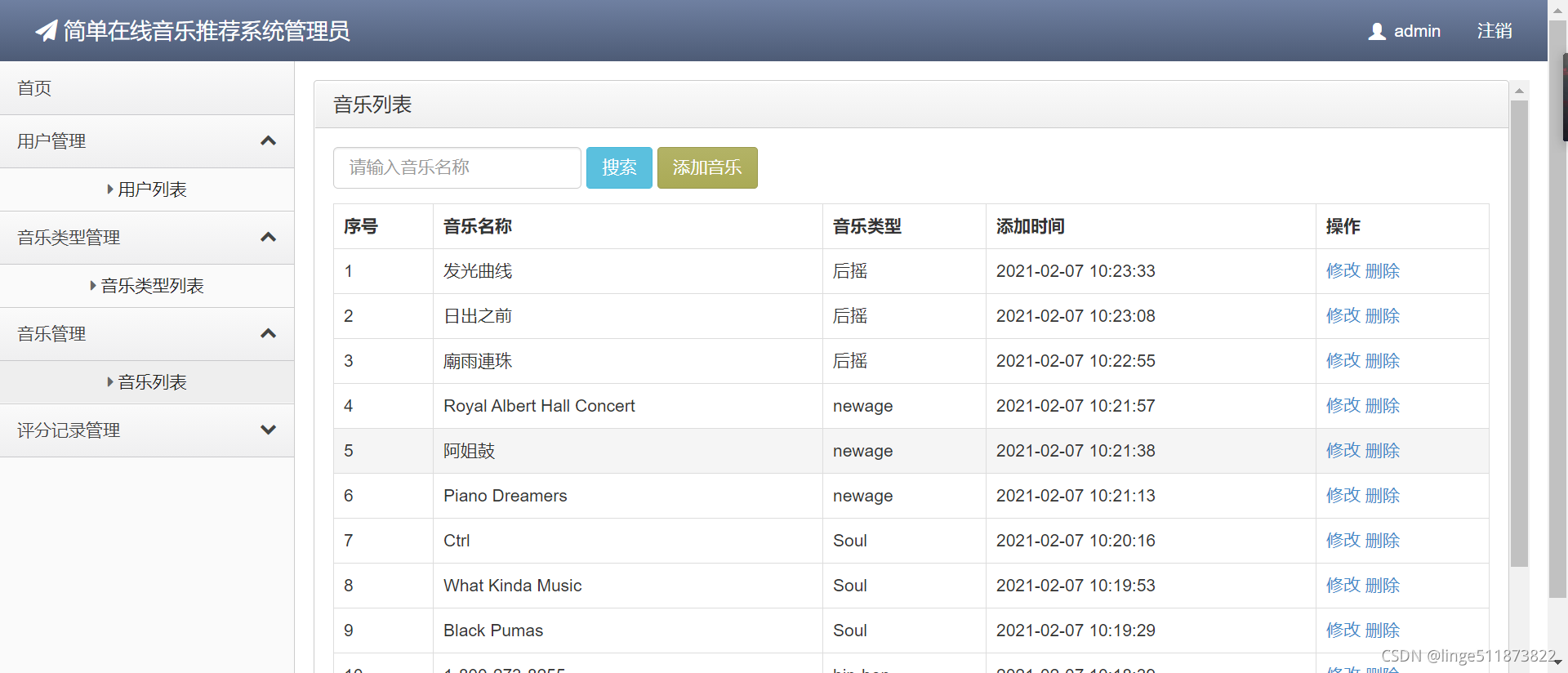1568x673 pixels.
Task: Click 删除 for Black Pumas
Action: [1383, 631]
